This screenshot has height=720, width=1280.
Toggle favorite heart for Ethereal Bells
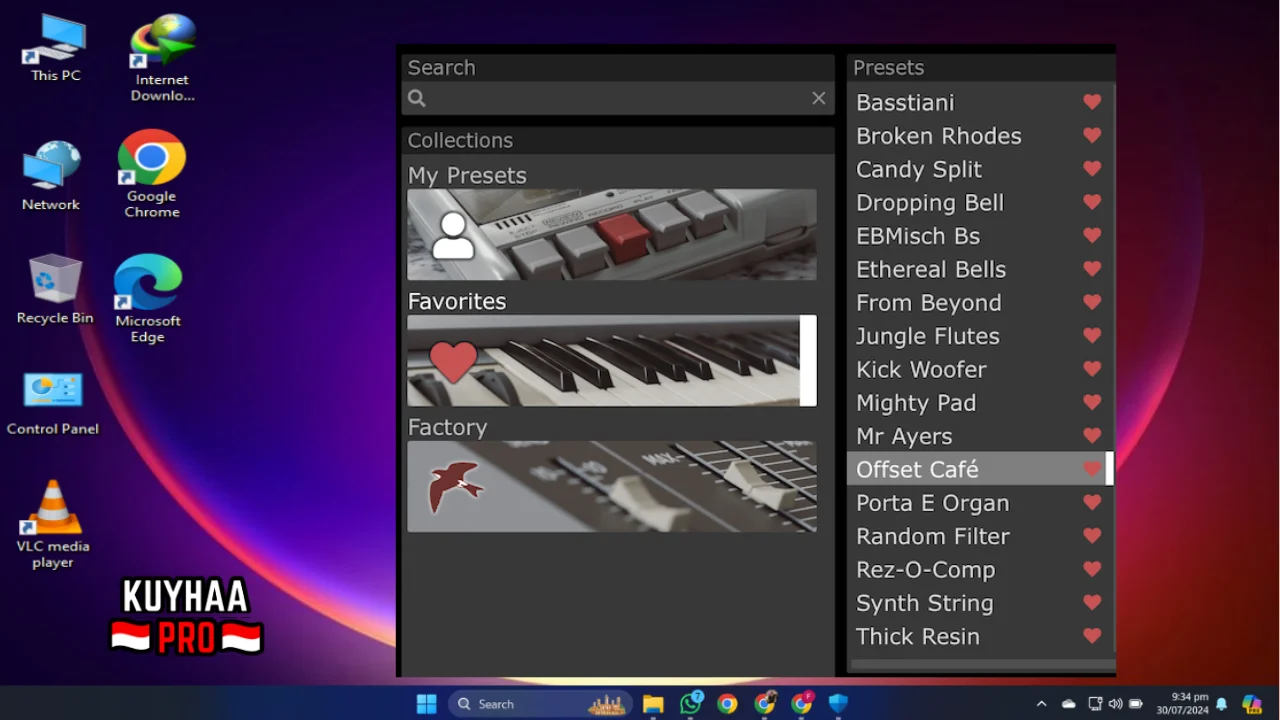pyautogui.click(x=1092, y=269)
